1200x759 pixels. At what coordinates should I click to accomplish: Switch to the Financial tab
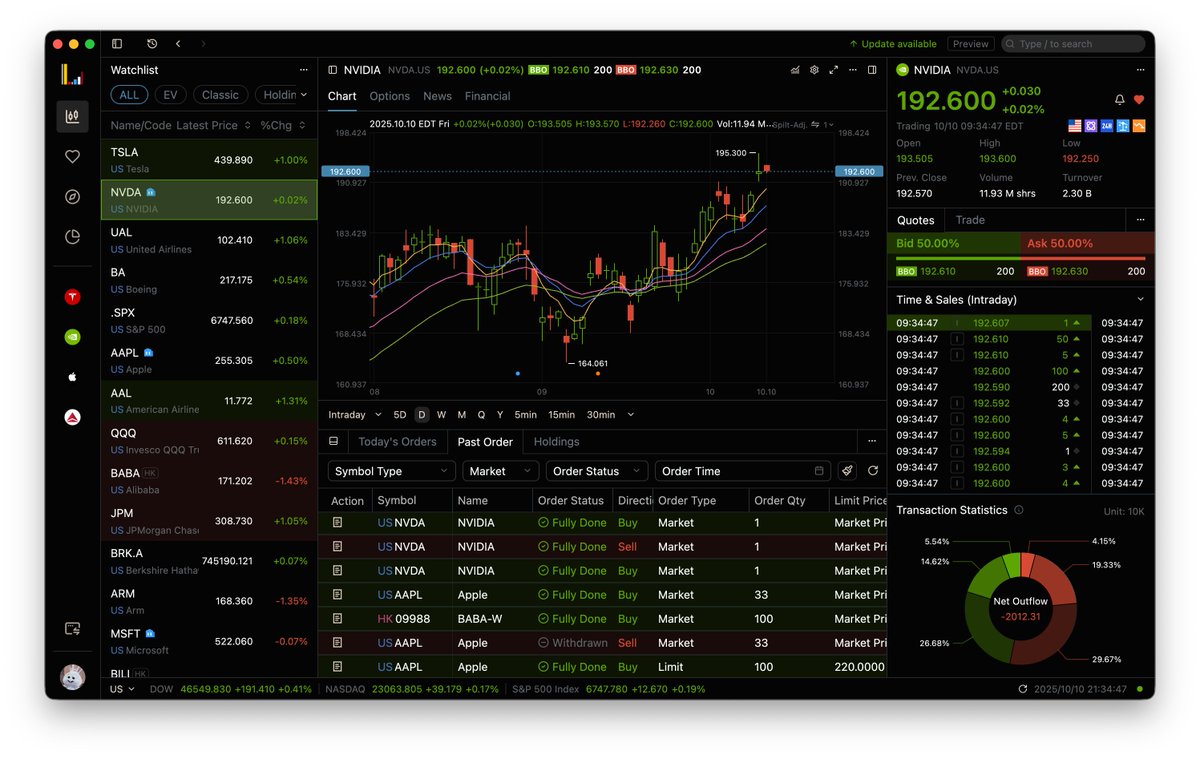(x=488, y=96)
